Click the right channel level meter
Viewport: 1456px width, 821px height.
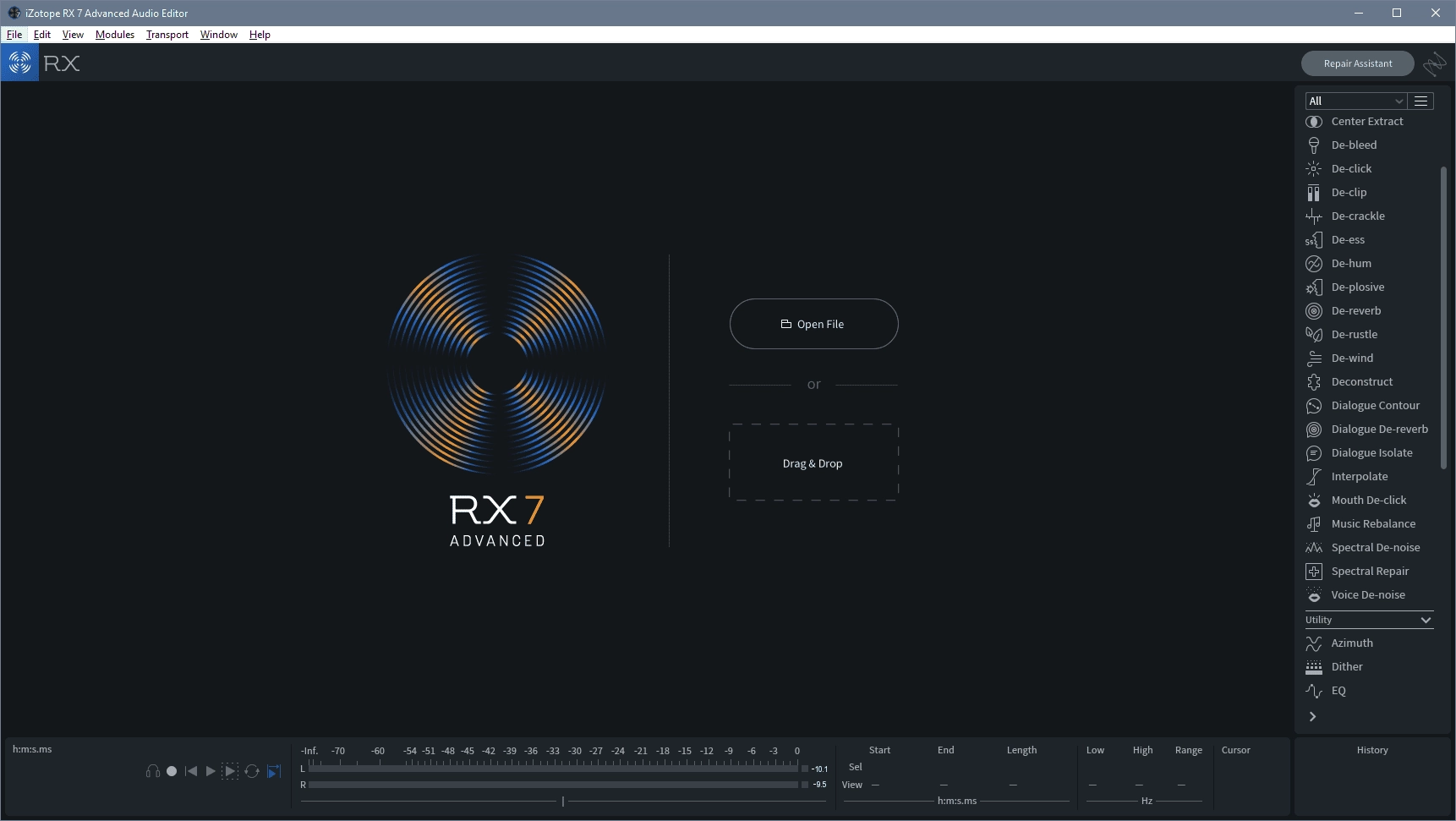553,785
